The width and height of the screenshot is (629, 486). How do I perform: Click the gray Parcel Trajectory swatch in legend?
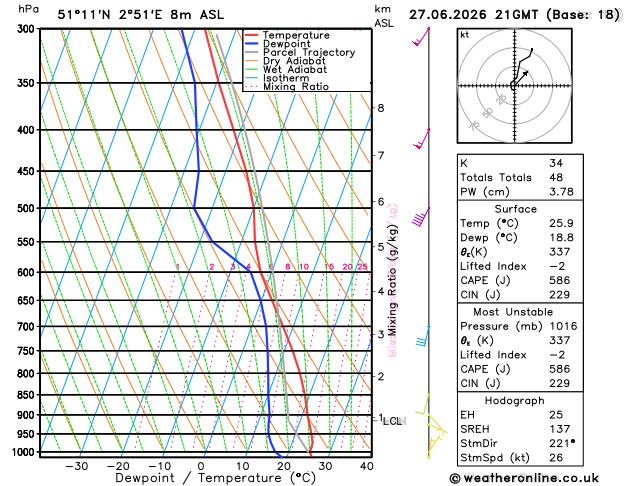coord(252,53)
